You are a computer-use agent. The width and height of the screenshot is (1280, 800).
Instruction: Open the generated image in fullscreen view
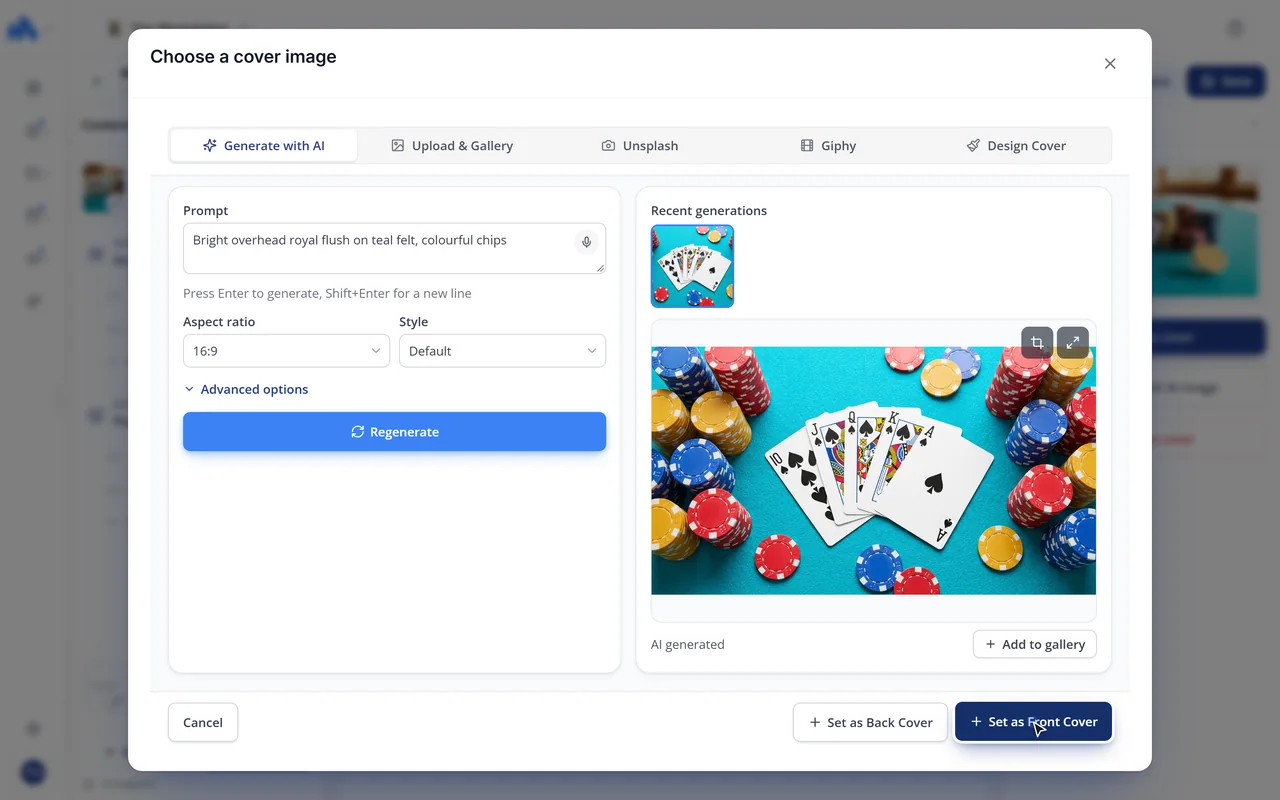[x=1073, y=343]
